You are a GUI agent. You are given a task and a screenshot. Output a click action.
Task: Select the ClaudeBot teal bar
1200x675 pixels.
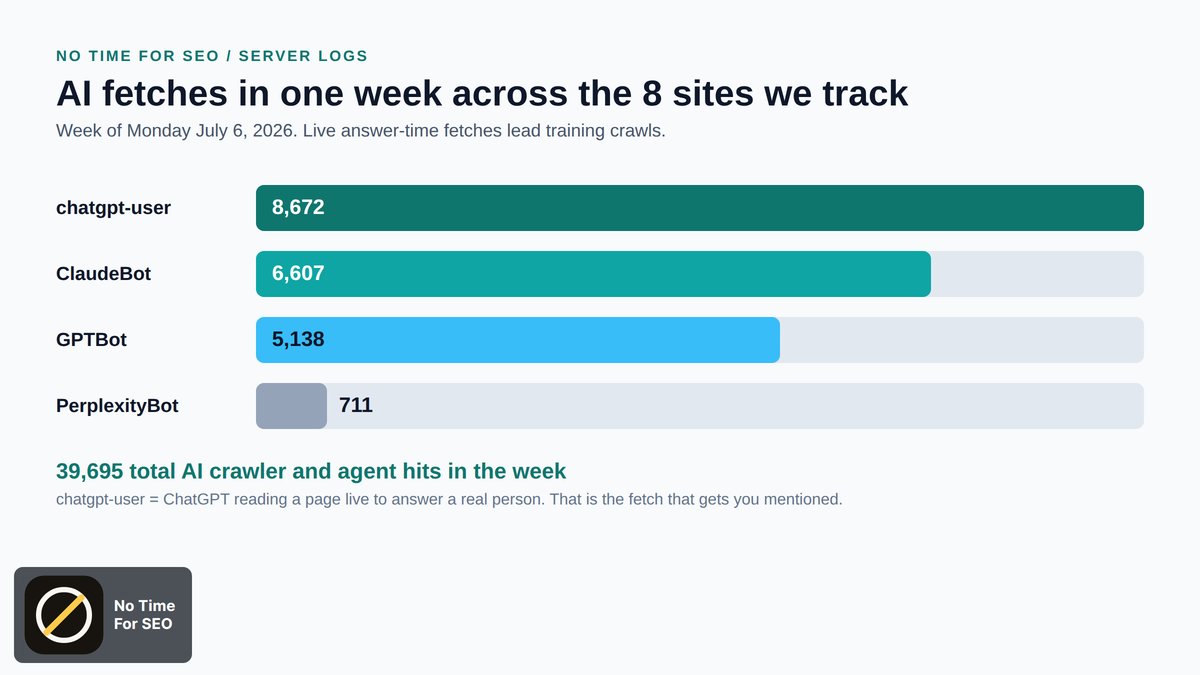click(x=593, y=274)
